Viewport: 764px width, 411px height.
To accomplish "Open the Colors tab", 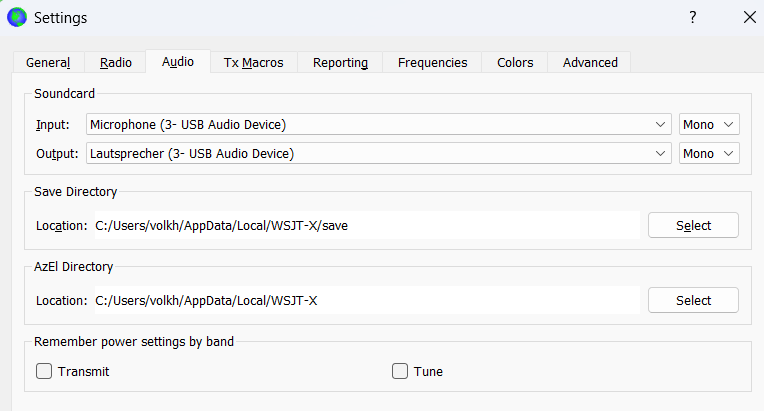I will point(515,62).
